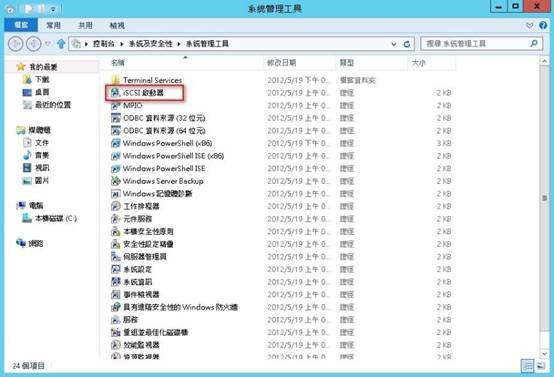The image size is (554, 377).
Task: Click the ODBC 資料來源 (64 位元) icon
Action: (x=116, y=131)
